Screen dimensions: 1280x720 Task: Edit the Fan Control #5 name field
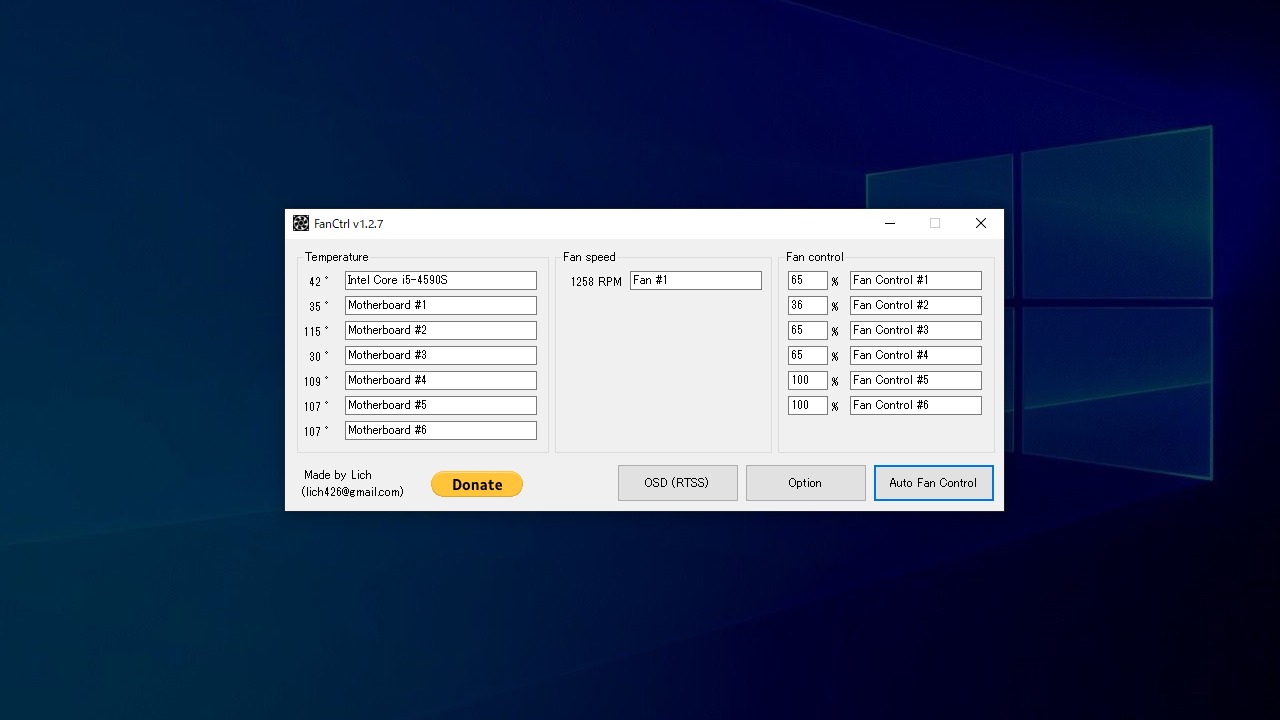pos(916,381)
